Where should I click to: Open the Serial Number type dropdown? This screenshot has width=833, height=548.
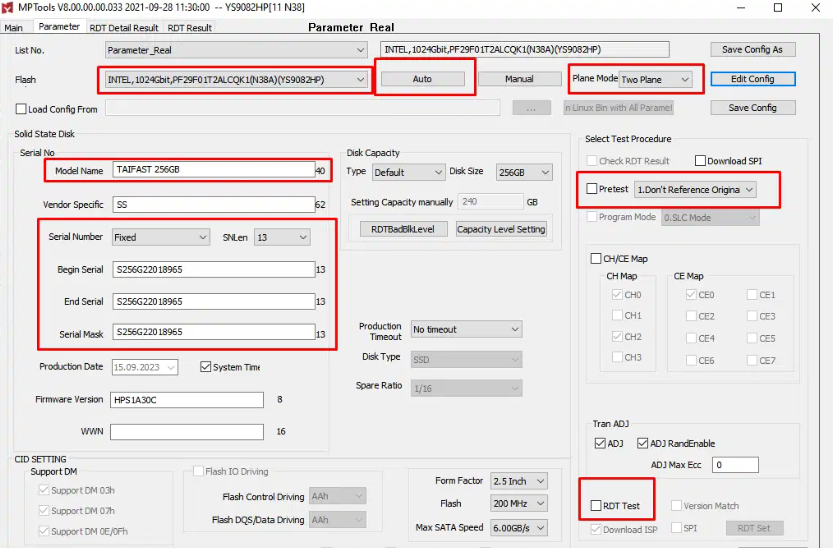pyautogui.click(x=159, y=237)
